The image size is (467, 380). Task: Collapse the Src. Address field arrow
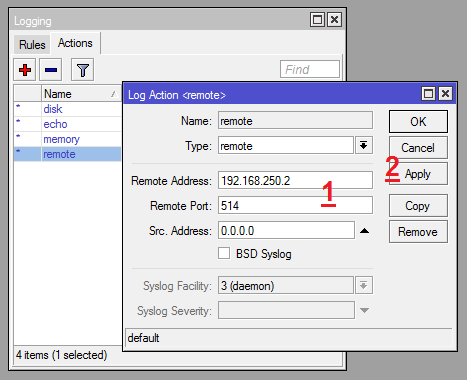point(364,231)
